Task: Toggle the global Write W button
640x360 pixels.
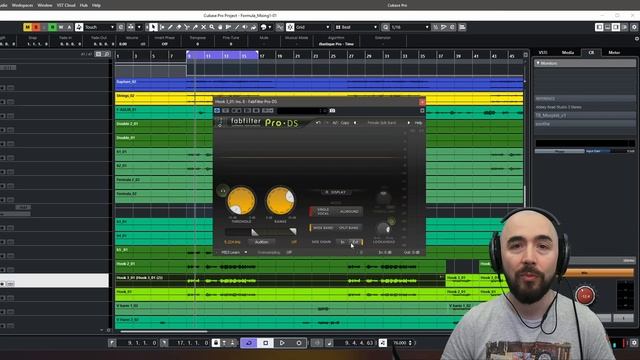Action: point(61,27)
